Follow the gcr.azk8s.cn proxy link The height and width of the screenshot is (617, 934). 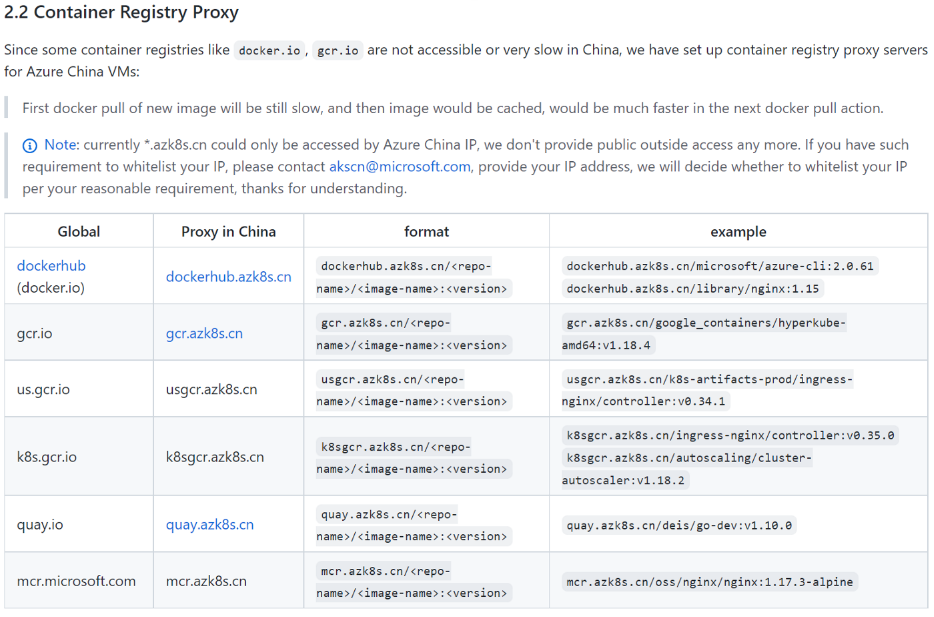point(204,334)
